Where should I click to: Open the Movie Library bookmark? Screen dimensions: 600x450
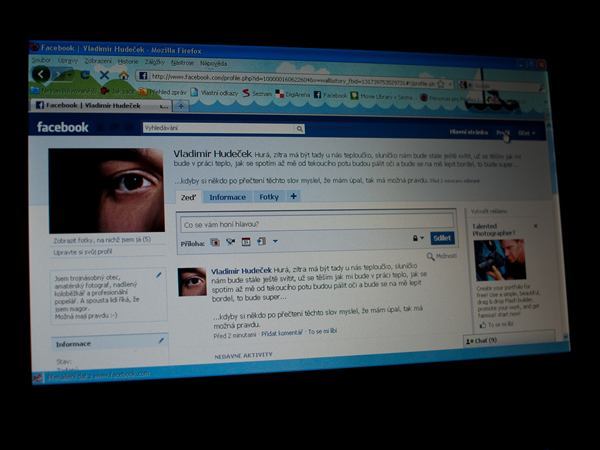[382, 96]
